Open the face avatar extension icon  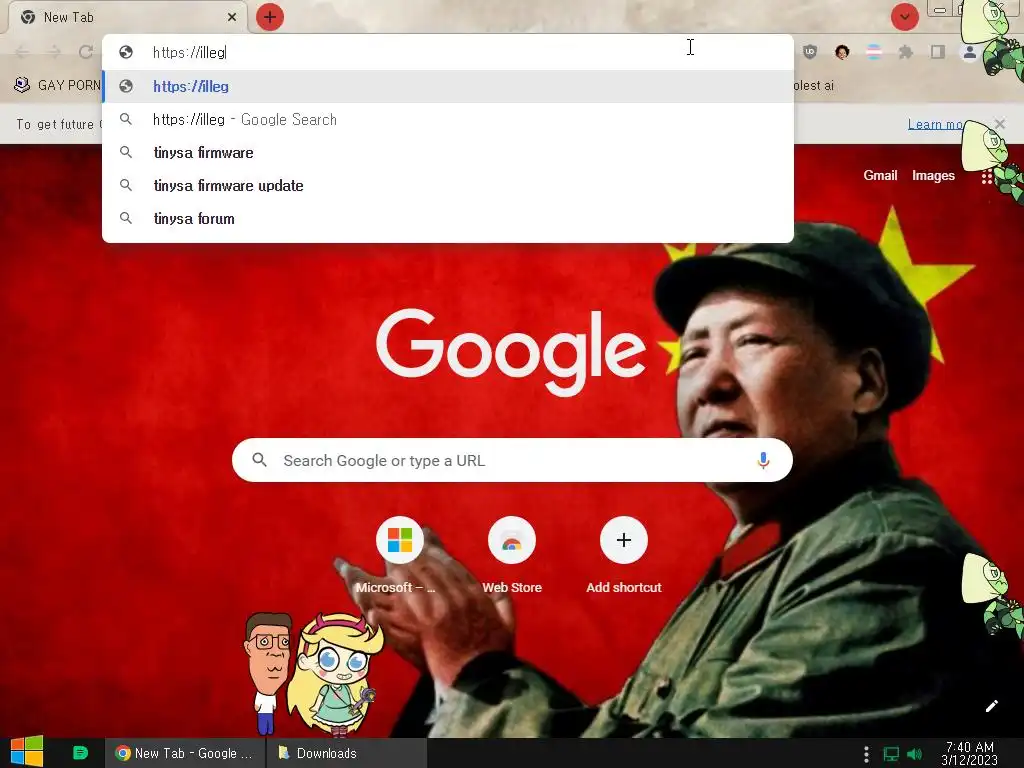pos(842,52)
